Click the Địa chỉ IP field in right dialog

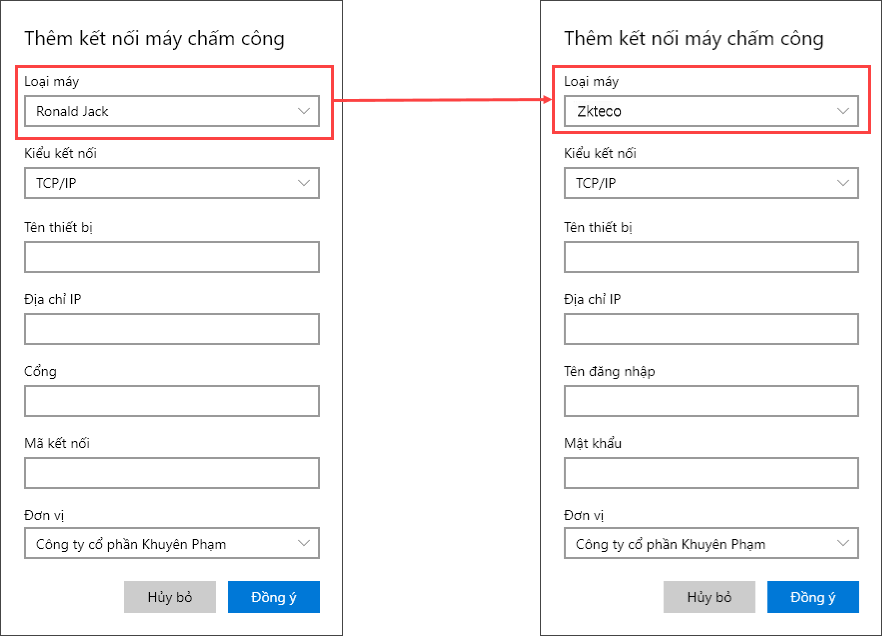coord(711,329)
